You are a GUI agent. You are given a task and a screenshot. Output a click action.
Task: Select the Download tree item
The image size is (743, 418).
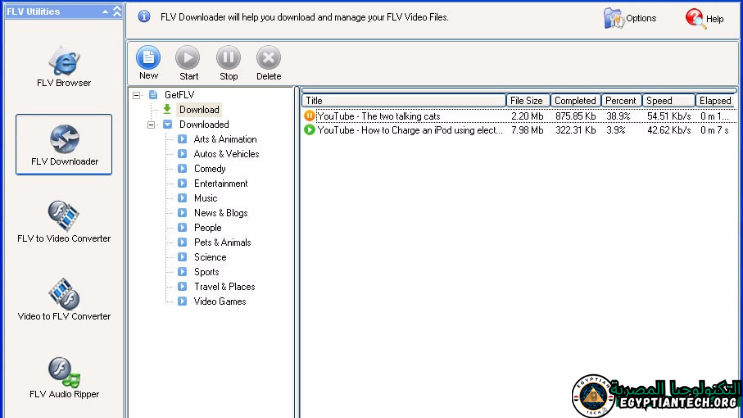(x=199, y=110)
